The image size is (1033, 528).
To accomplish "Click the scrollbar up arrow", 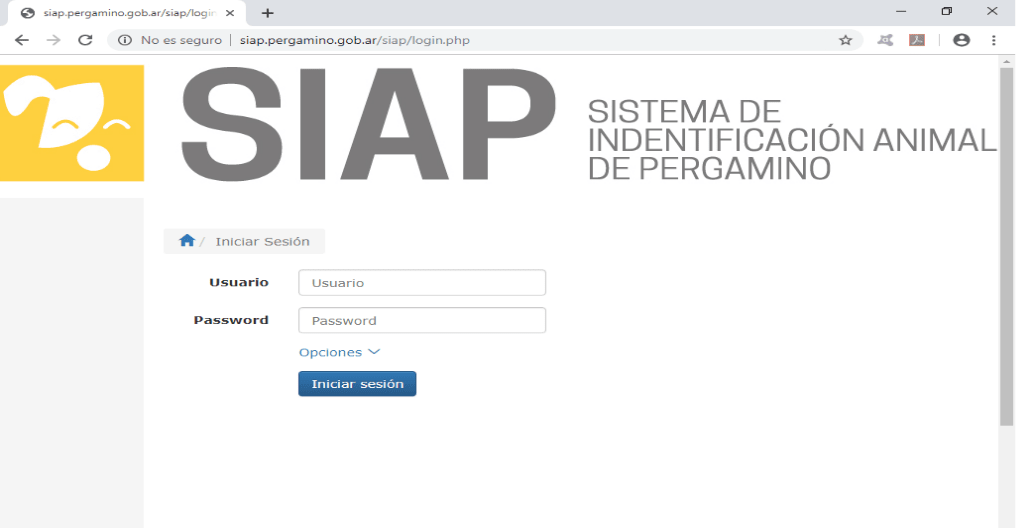I will 1006,61.
